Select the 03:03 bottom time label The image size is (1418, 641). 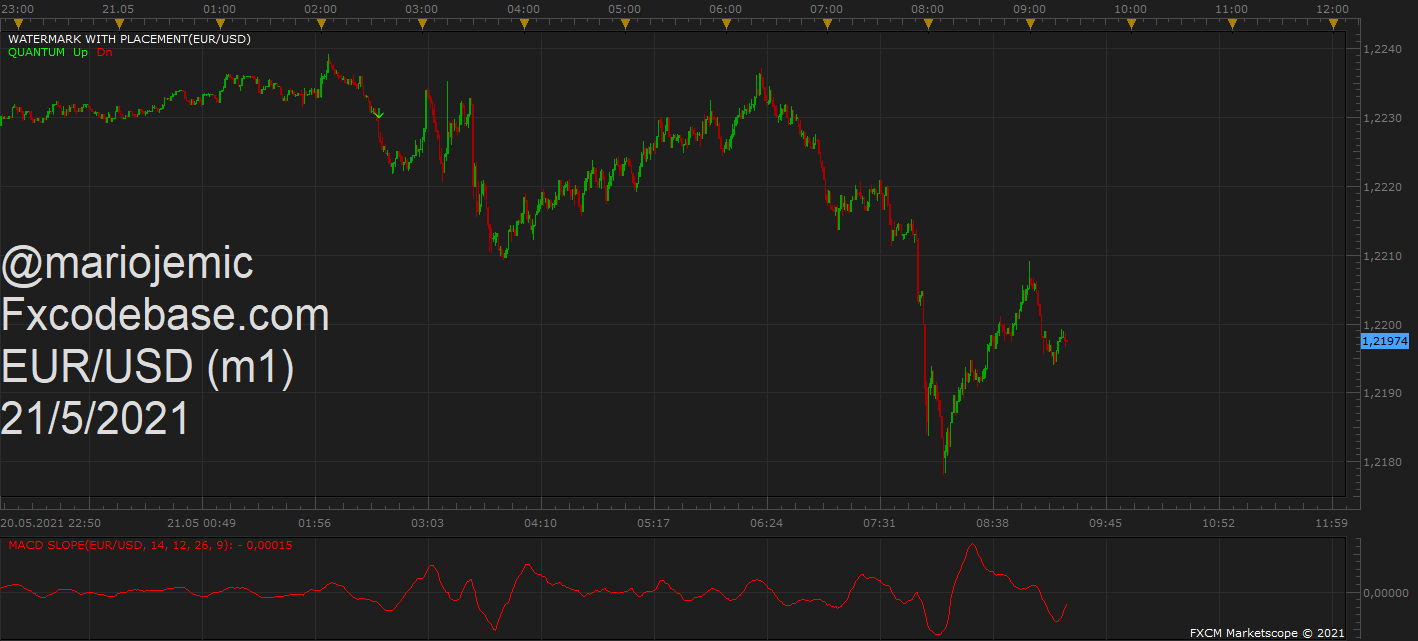(428, 522)
